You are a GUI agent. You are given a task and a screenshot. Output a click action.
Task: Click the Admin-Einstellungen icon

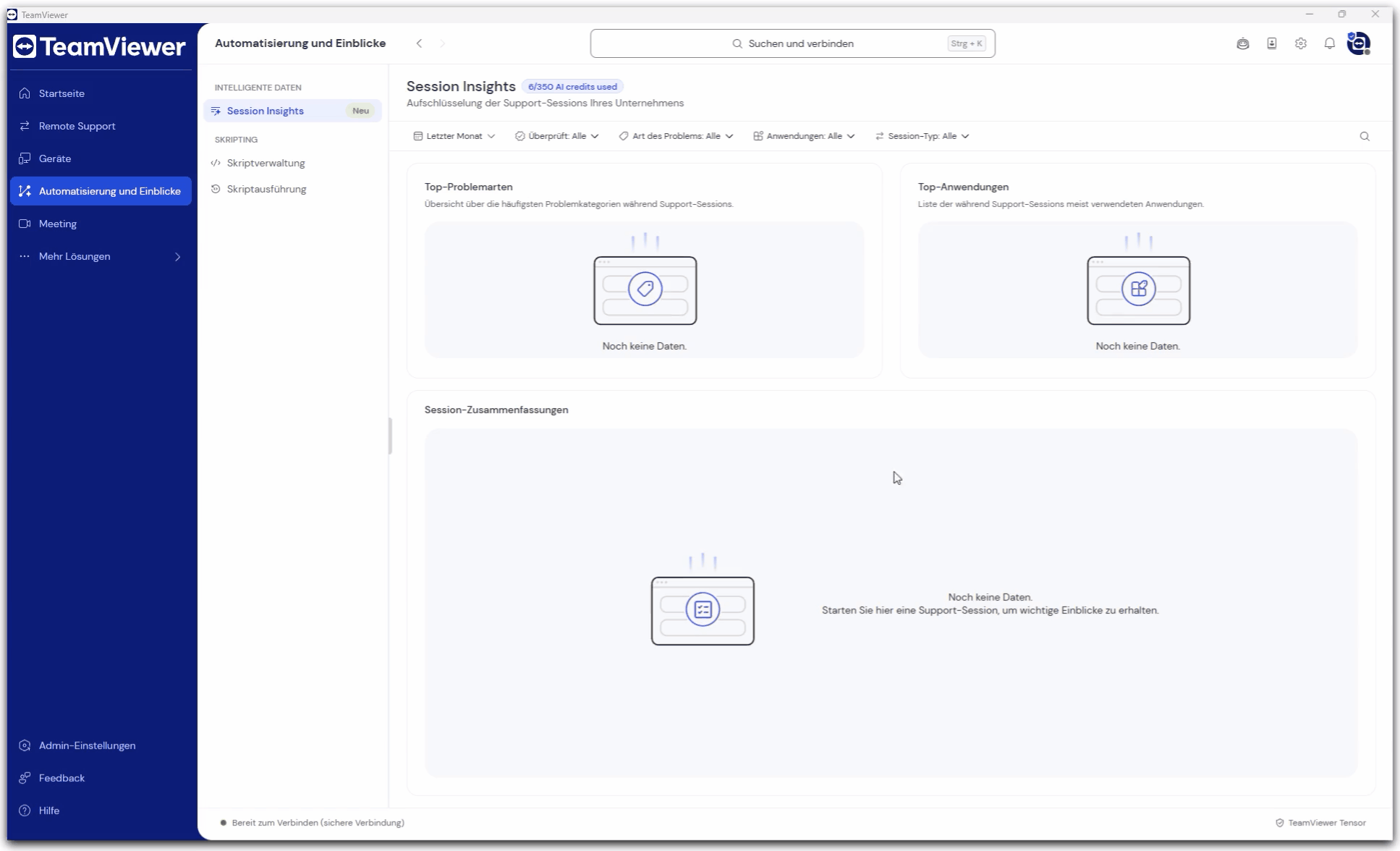tap(25, 745)
